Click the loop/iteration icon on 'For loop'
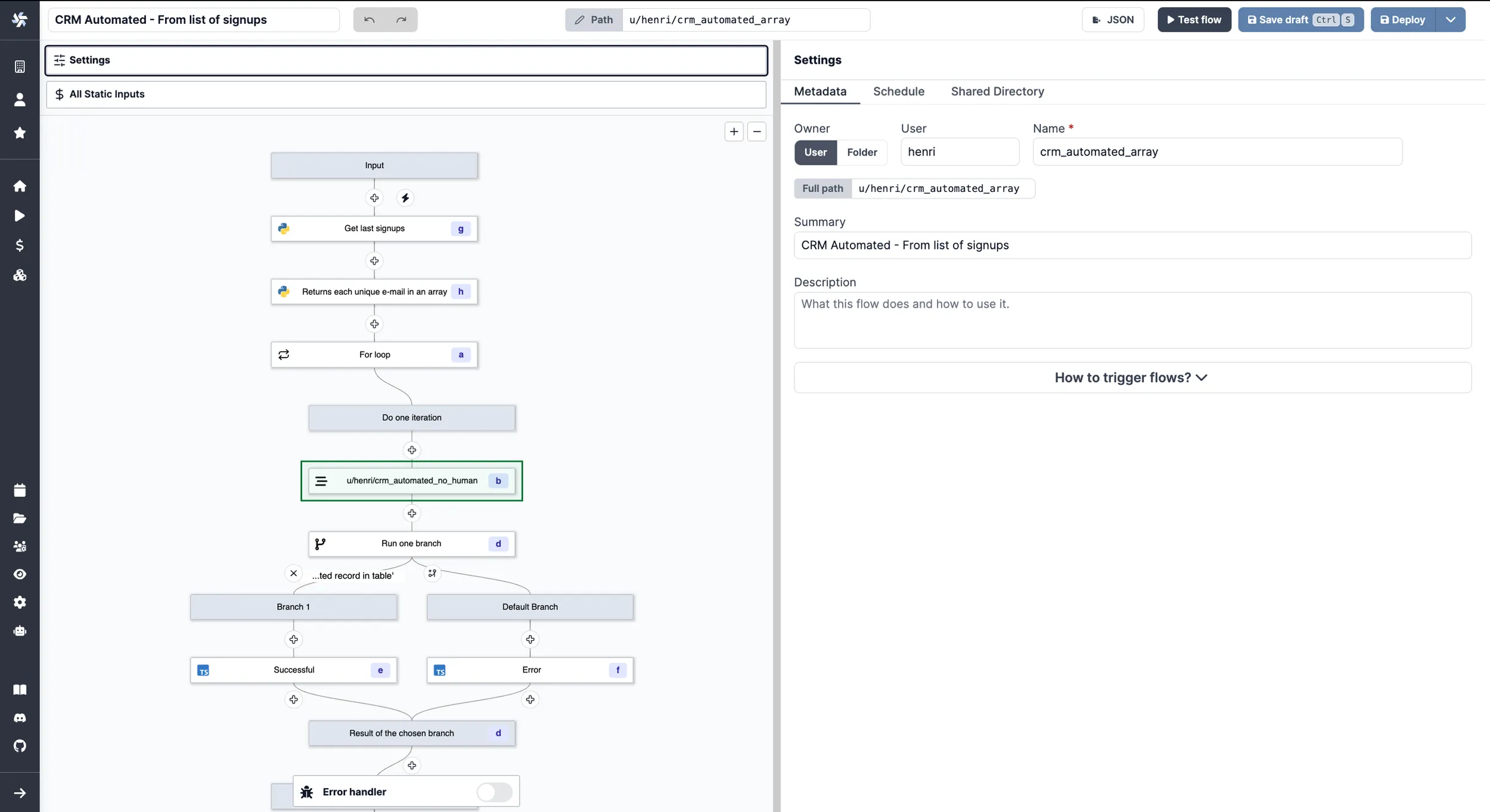Image resolution: width=1490 pixels, height=812 pixels. click(284, 354)
